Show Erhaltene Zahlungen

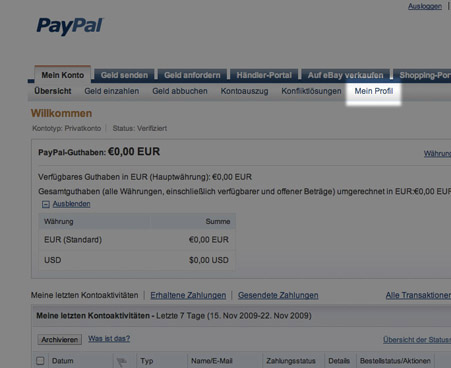[x=188, y=295]
